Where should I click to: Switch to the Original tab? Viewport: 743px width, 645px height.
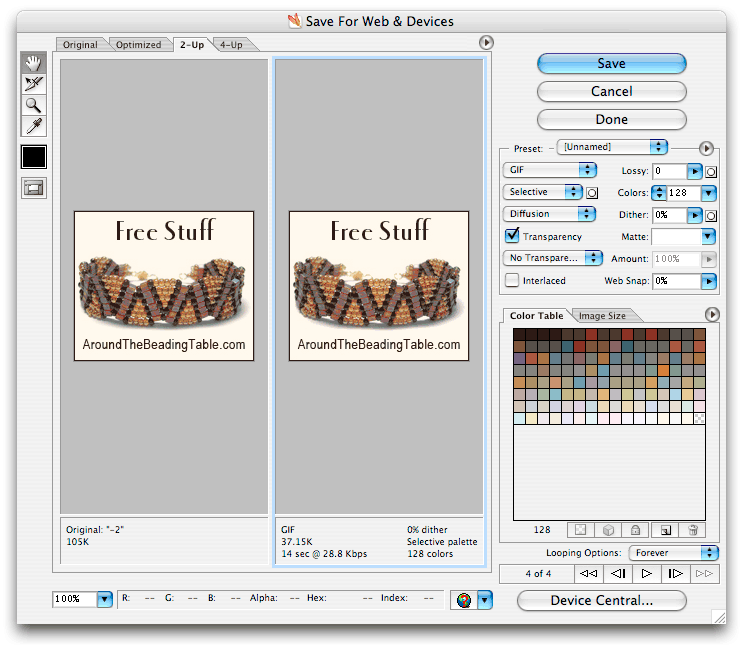(80, 45)
